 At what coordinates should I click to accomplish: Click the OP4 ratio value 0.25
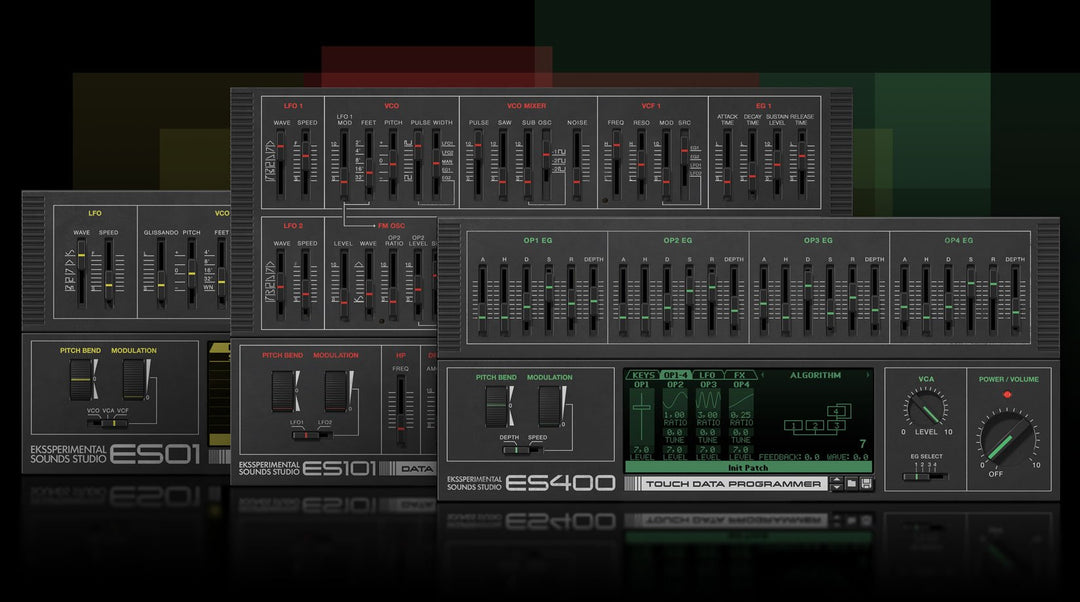740,415
